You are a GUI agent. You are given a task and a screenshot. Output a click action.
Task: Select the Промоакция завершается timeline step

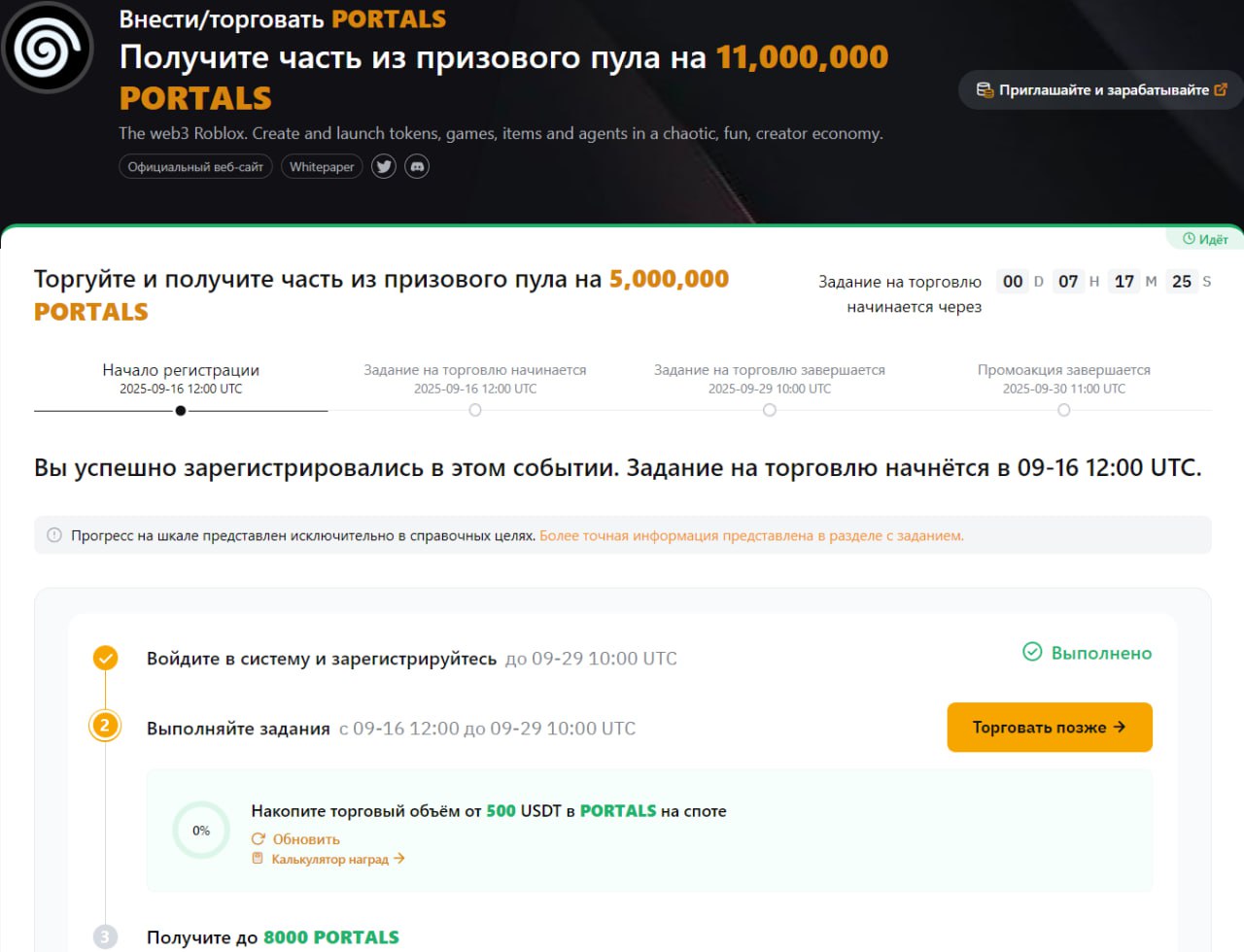click(x=1064, y=411)
